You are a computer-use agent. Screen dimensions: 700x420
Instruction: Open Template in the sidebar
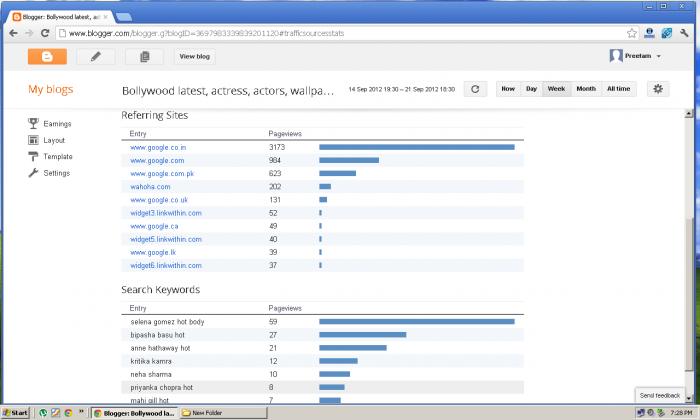click(x=58, y=157)
